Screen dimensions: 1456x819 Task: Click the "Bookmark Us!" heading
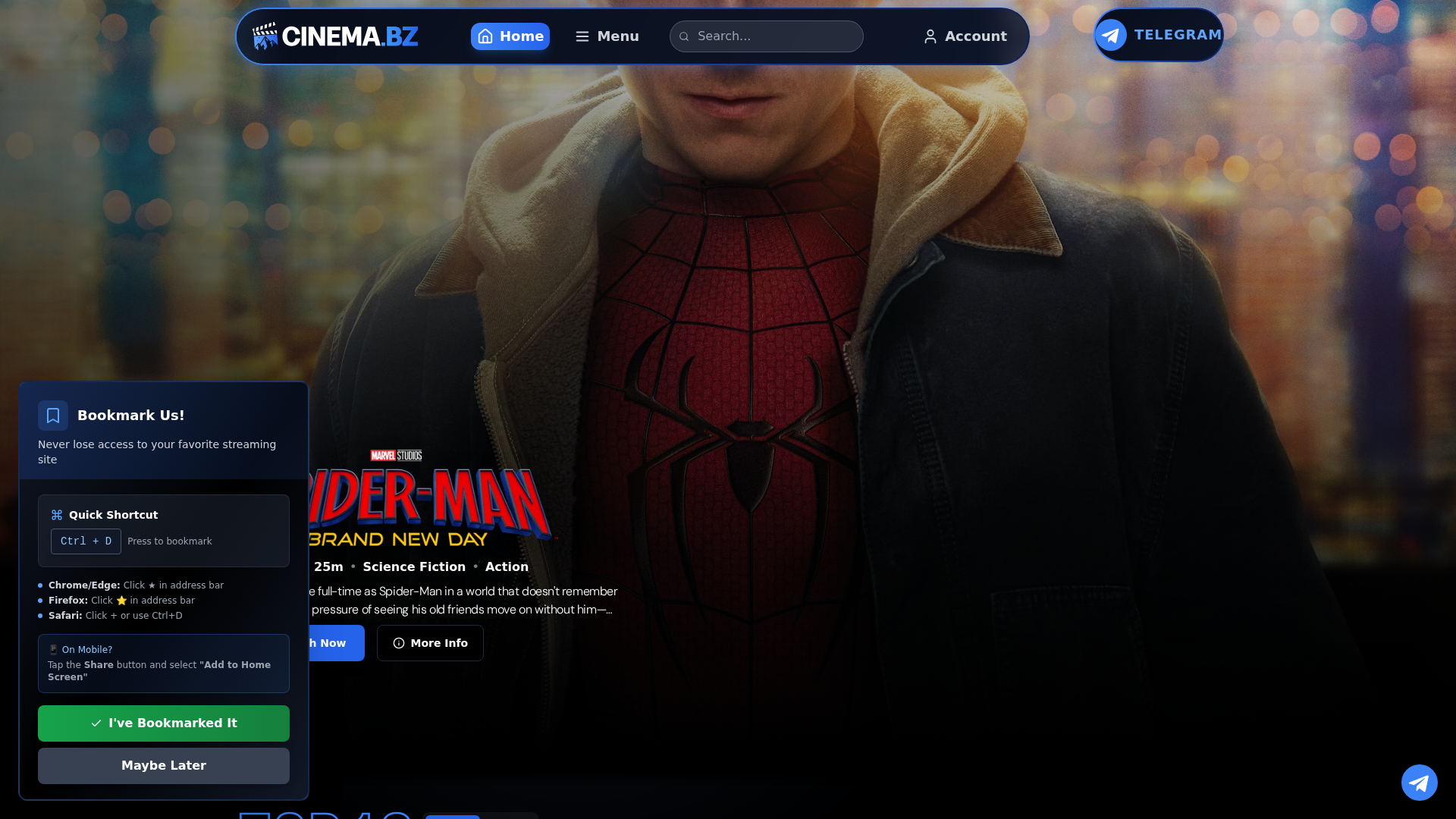[x=131, y=416]
